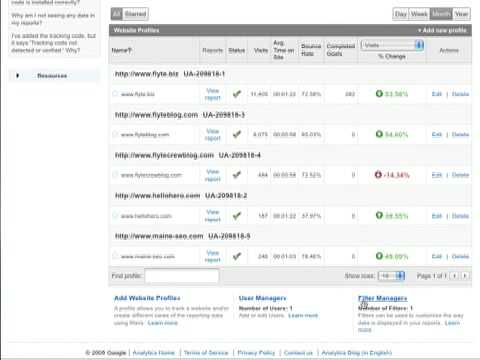Delete the www.flytecrewblog.com profile

click(460, 175)
